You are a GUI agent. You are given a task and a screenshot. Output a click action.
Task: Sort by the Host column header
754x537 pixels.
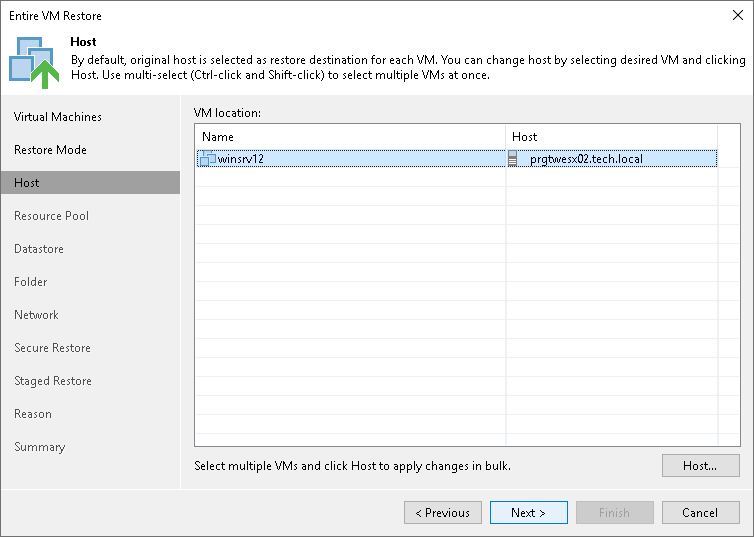click(x=612, y=137)
